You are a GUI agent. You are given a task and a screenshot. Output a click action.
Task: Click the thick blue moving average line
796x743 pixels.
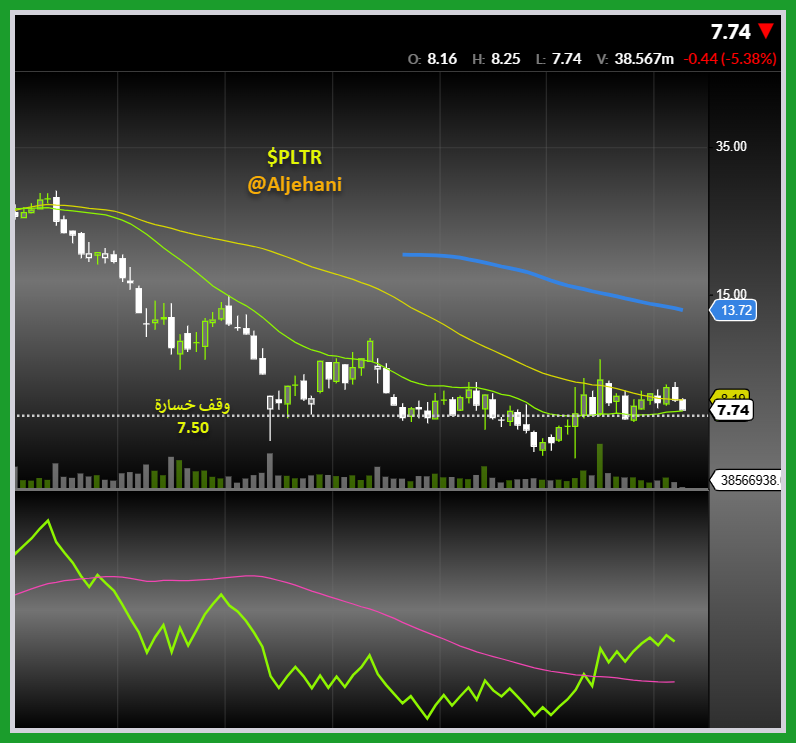(x=542, y=277)
